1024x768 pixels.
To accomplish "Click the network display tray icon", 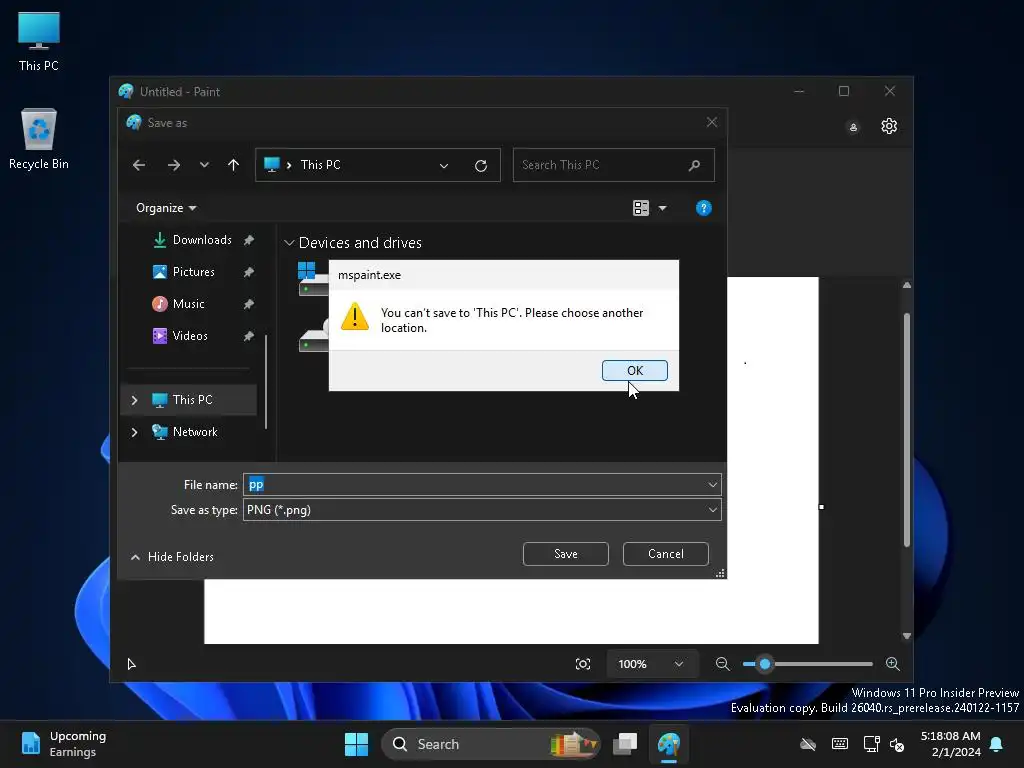I will click(871, 744).
